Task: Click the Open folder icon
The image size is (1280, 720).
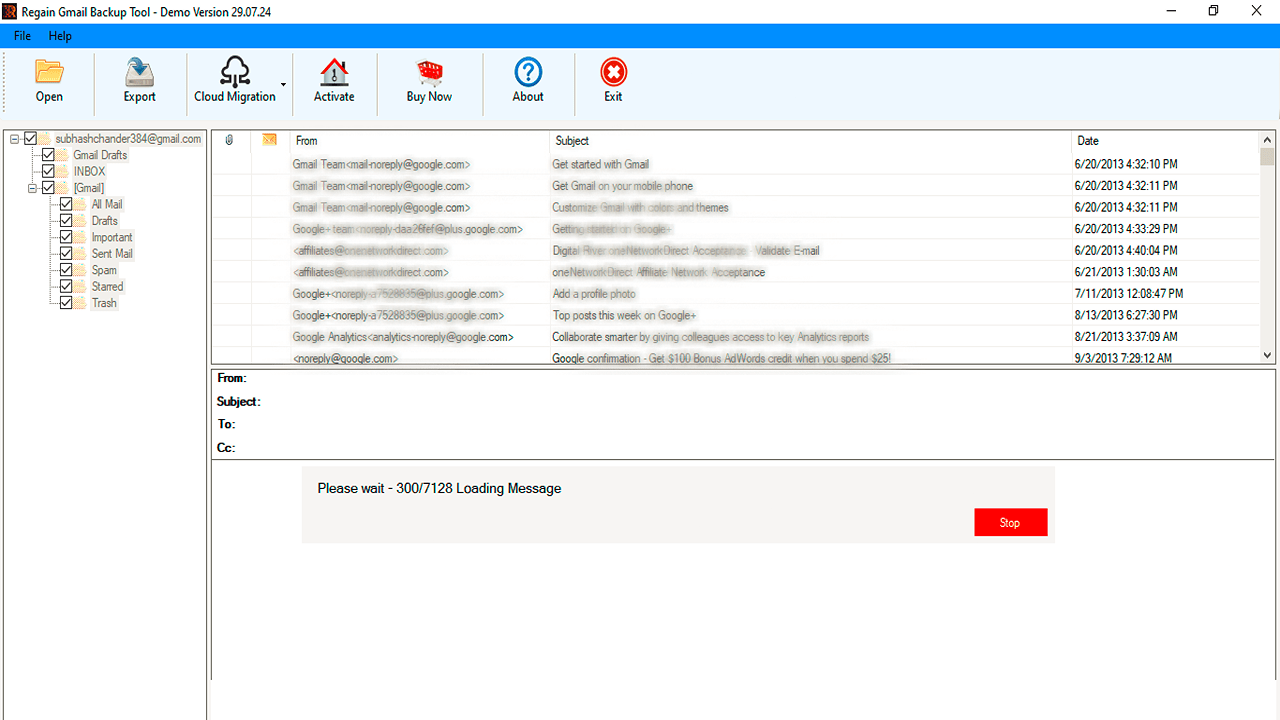Action: click(49, 72)
